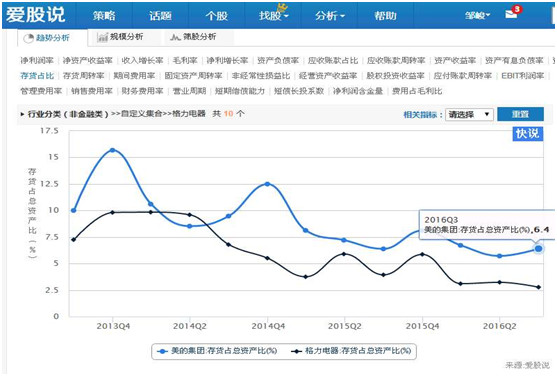Open the 话题 menu item

[161, 15]
